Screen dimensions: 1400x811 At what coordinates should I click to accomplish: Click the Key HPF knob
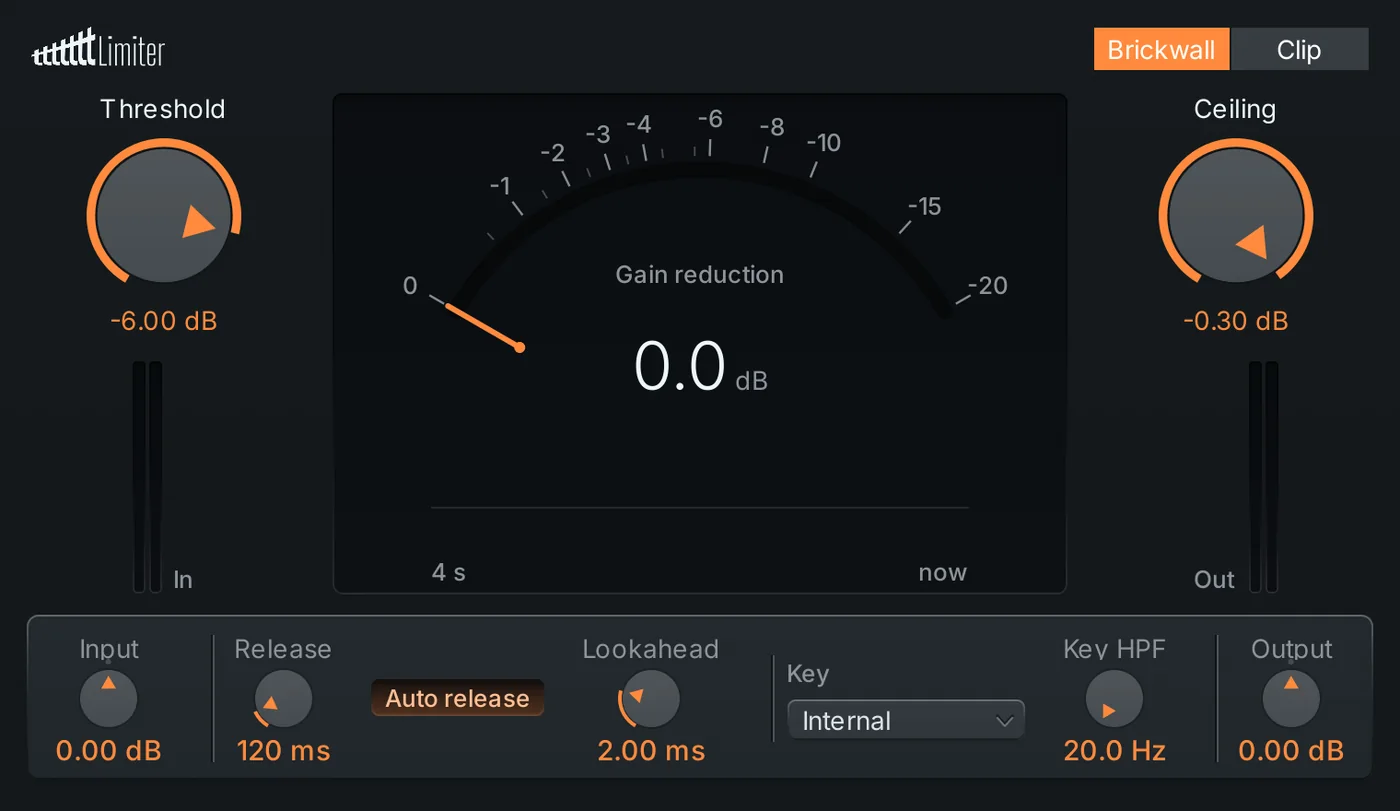click(x=1114, y=698)
